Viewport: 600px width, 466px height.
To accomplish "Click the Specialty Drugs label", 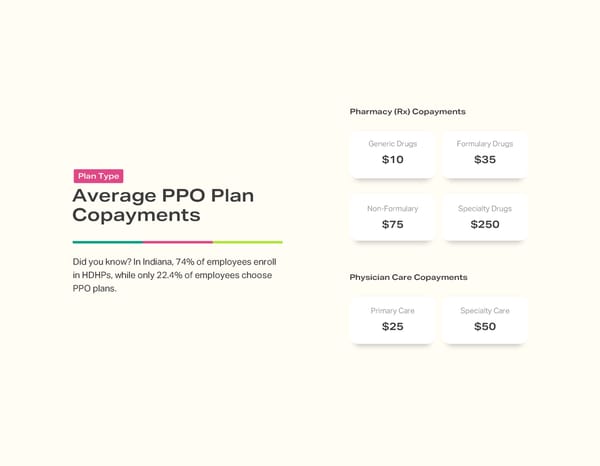I will 485,209.
